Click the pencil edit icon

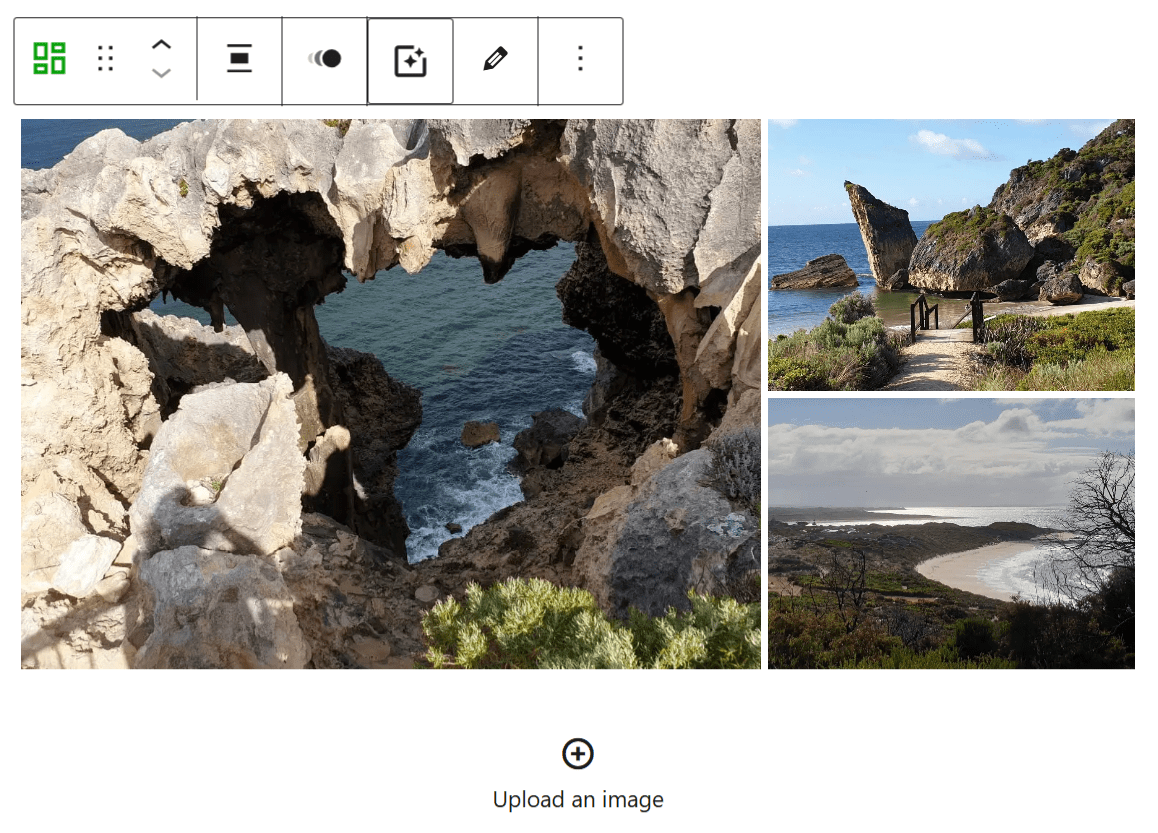pyautogui.click(x=496, y=58)
